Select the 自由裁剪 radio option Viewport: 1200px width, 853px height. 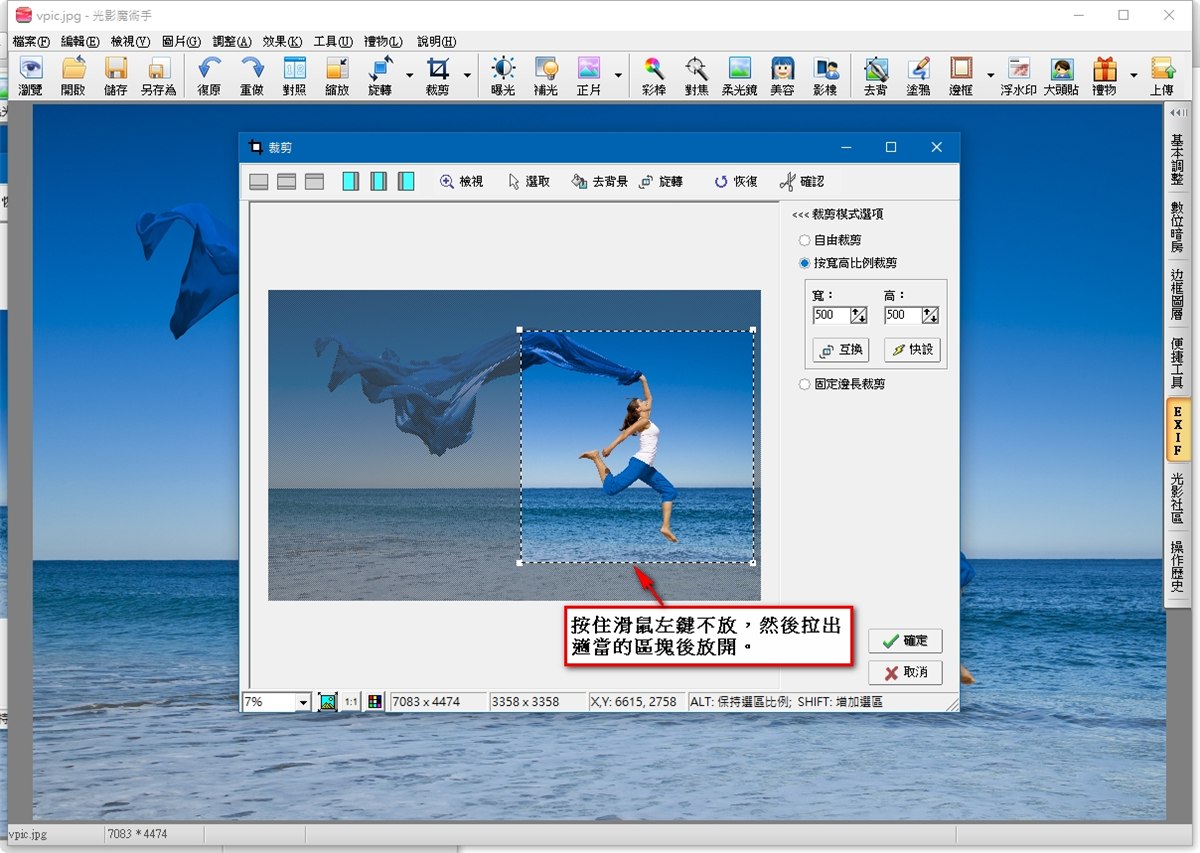pyautogui.click(x=805, y=241)
